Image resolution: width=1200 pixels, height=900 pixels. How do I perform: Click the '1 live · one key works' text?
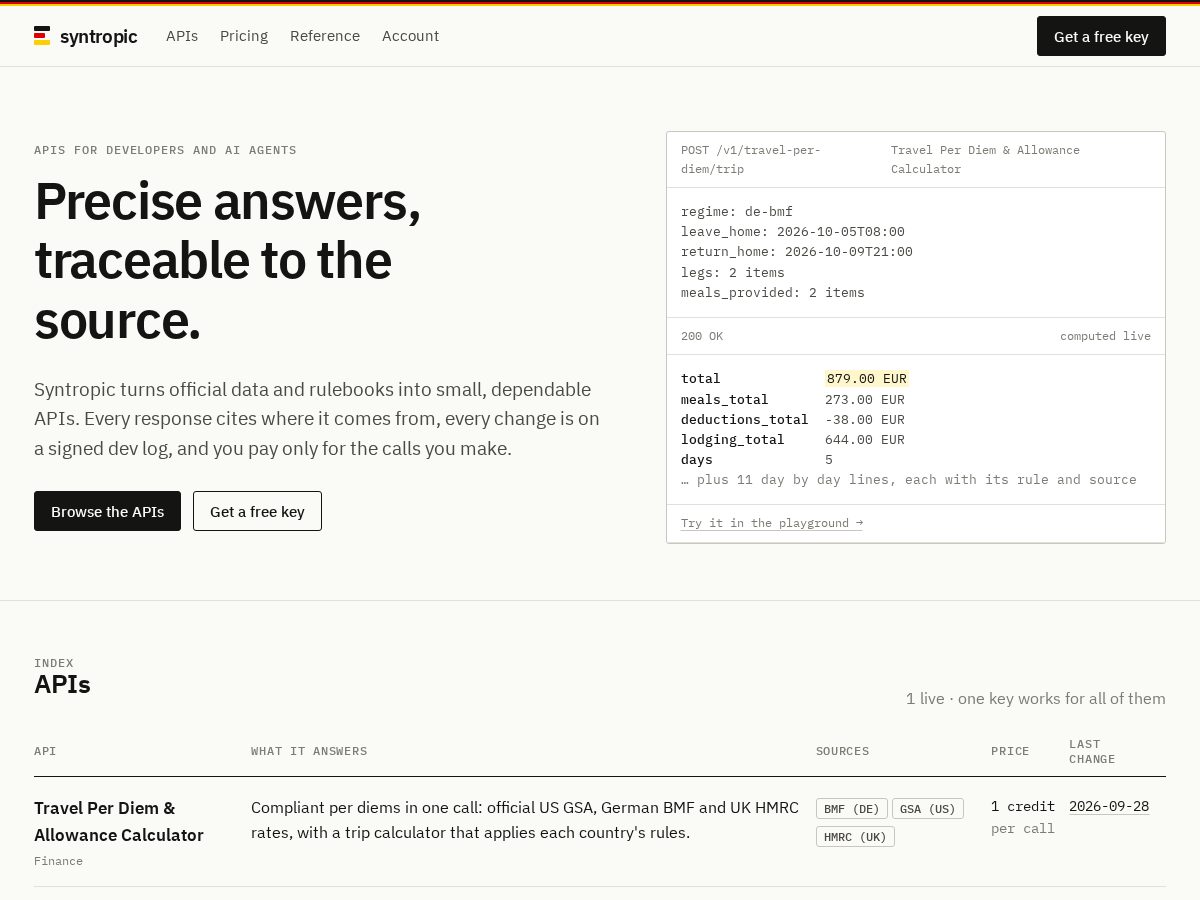[x=1036, y=698]
